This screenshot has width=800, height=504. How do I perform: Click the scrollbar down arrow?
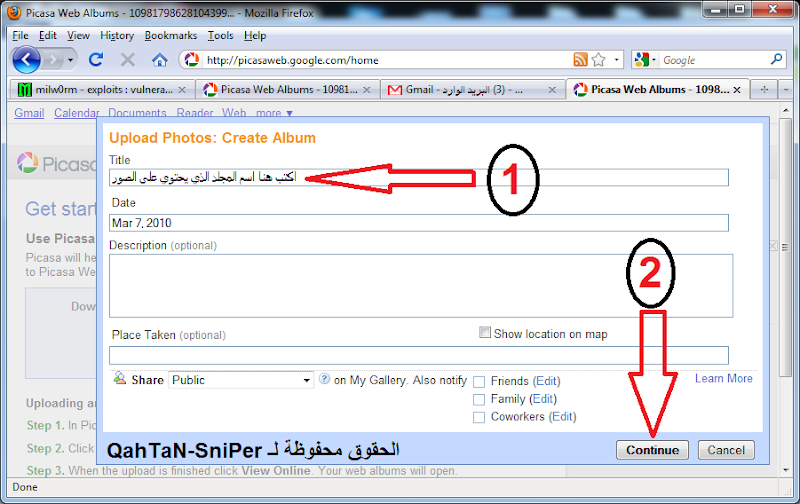click(x=786, y=470)
